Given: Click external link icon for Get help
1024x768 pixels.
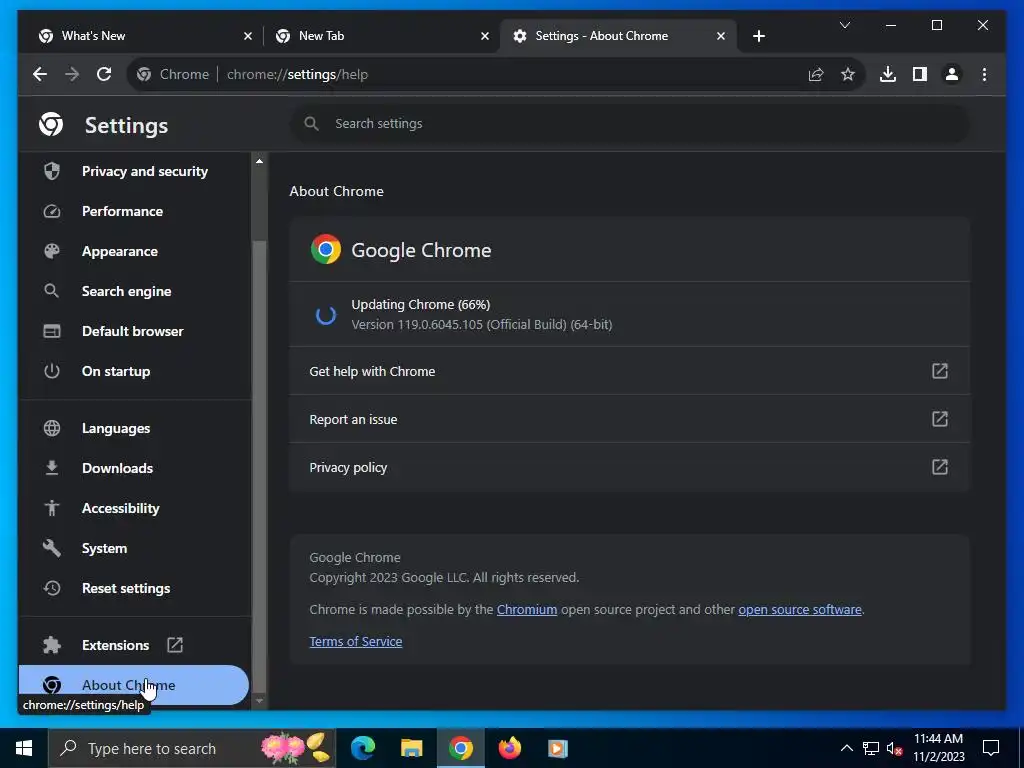Looking at the screenshot, I should tap(940, 371).
